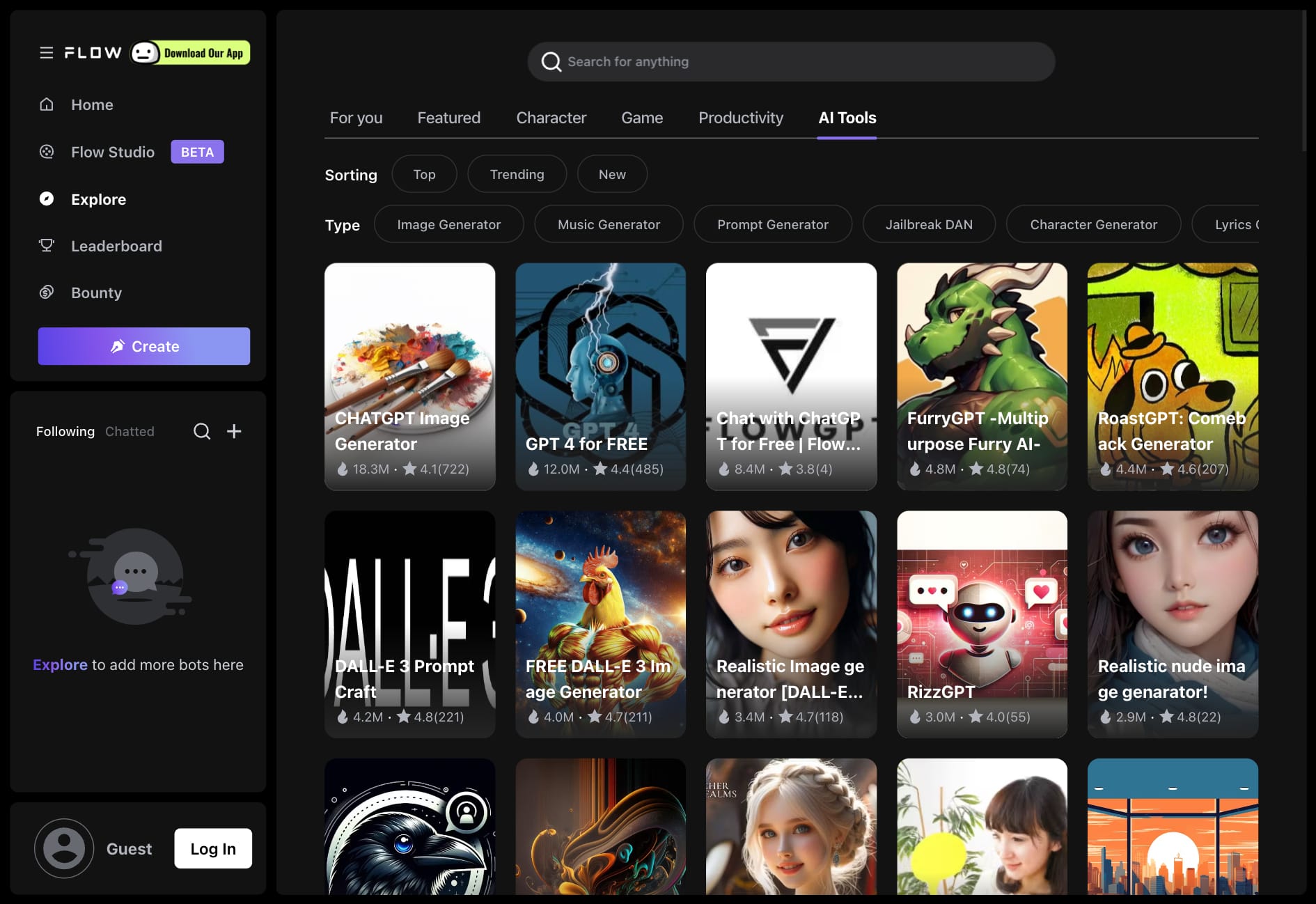Screen dimensions: 1316x904
Task: Open the Realistic Image generator DALL-E card
Action: click(x=792, y=625)
